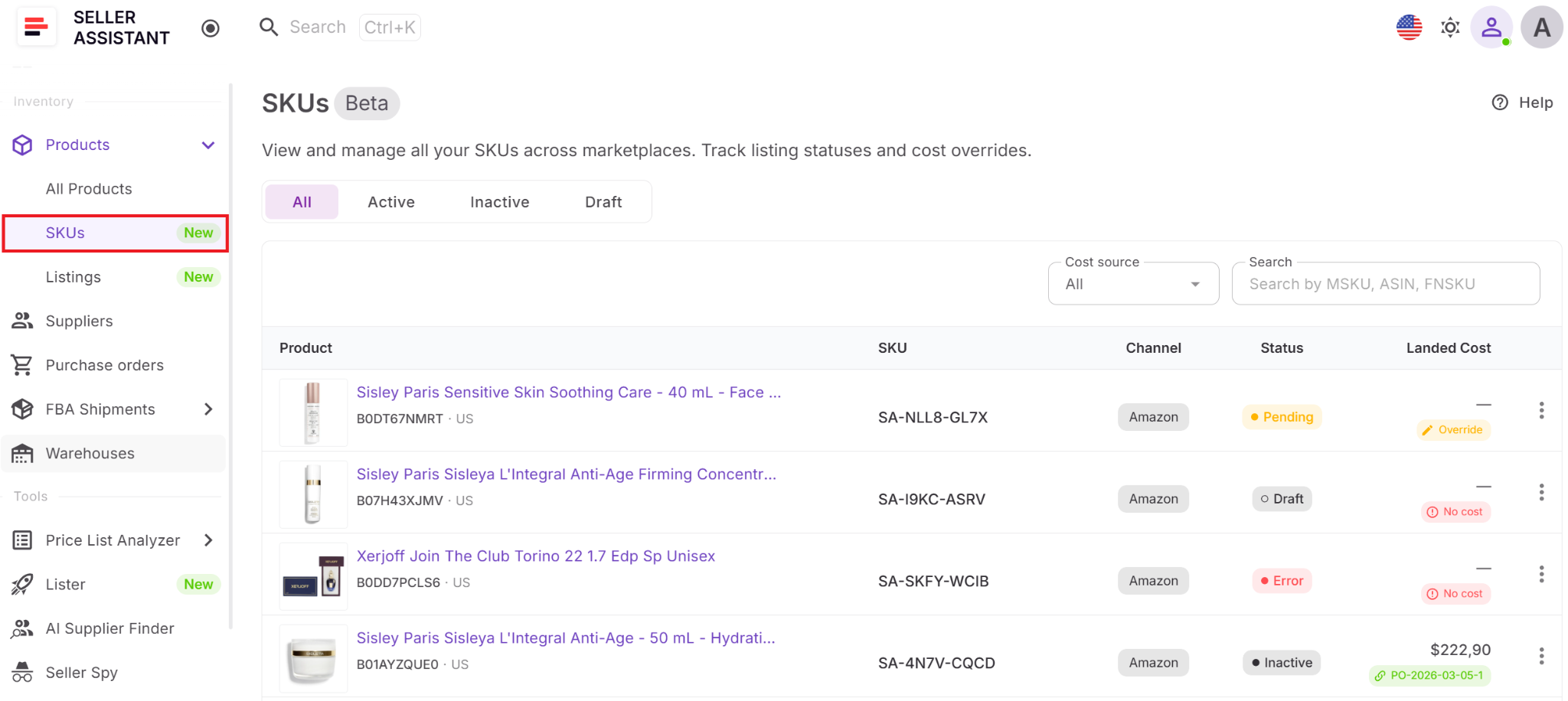Click the Draft status badge in table
1568x701 pixels.
[1282, 499]
